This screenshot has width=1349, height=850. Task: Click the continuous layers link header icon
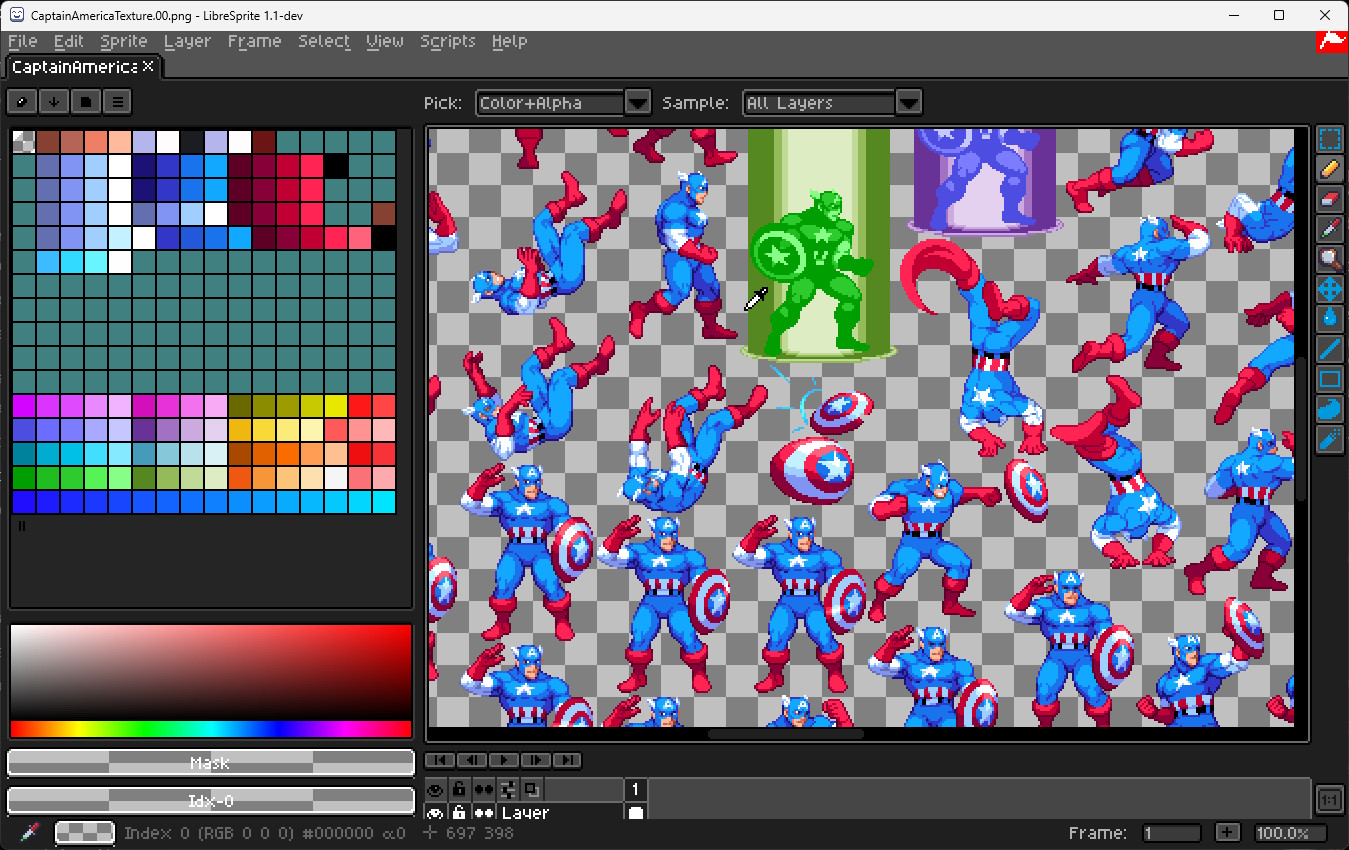483,789
